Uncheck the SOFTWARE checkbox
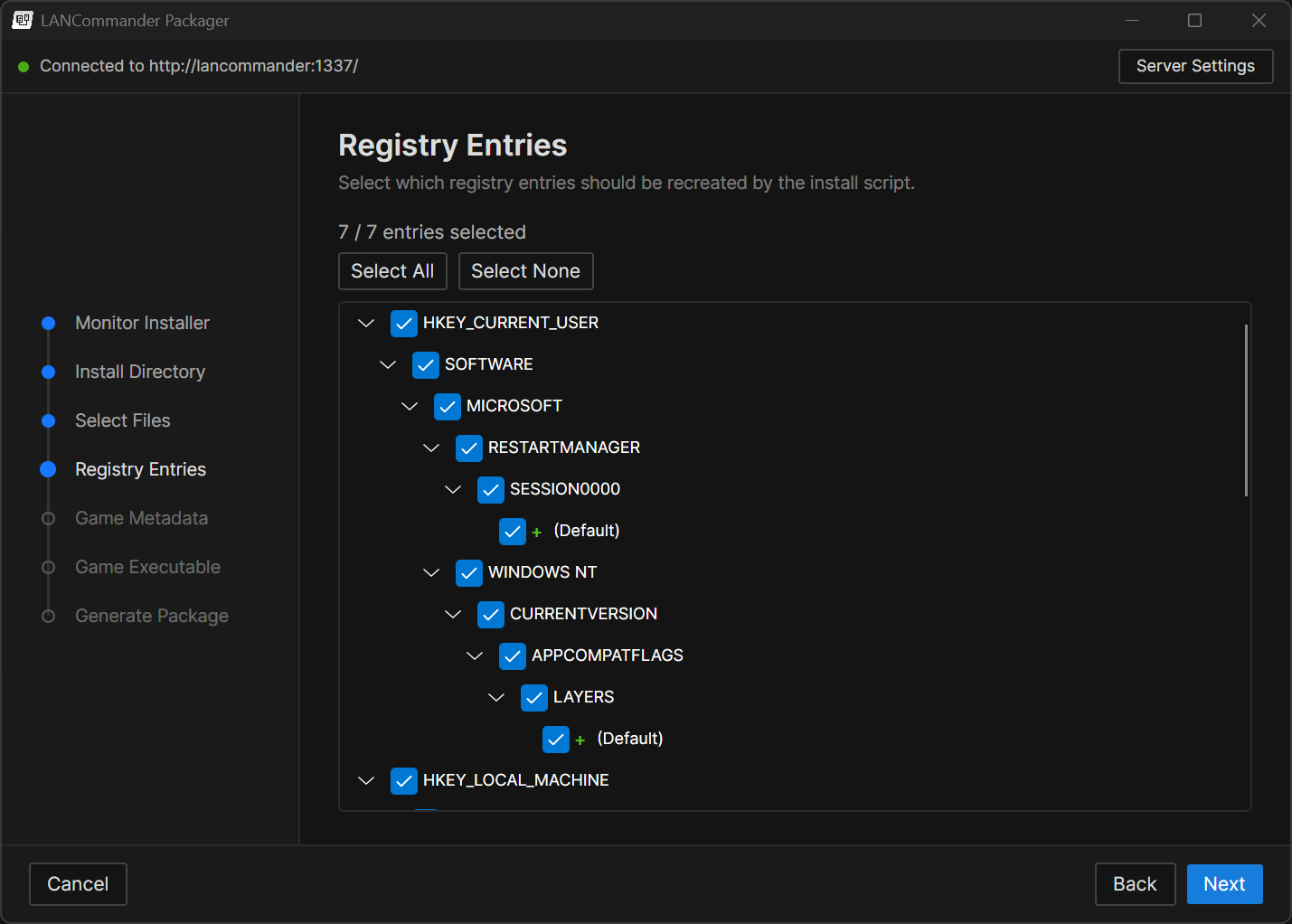Image resolution: width=1292 pixels, height=924 pixels. tap(426, 365)
